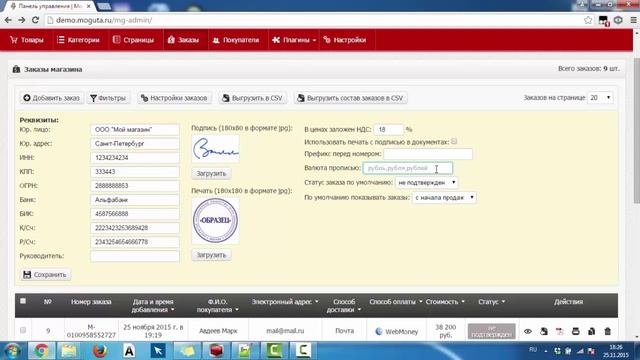Image resolution: width=640 pixels, height=360 pixels.
Task: Download PDF for order 9
Action: [560, 331]
